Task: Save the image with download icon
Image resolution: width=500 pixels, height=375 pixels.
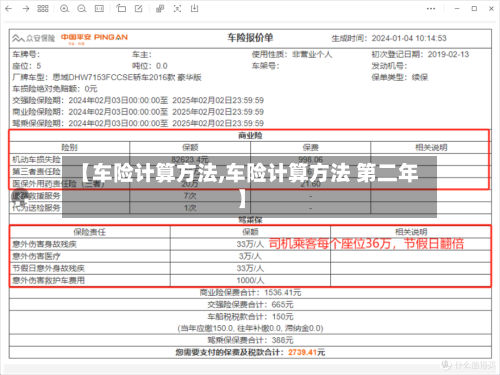Action: (195, 9)
